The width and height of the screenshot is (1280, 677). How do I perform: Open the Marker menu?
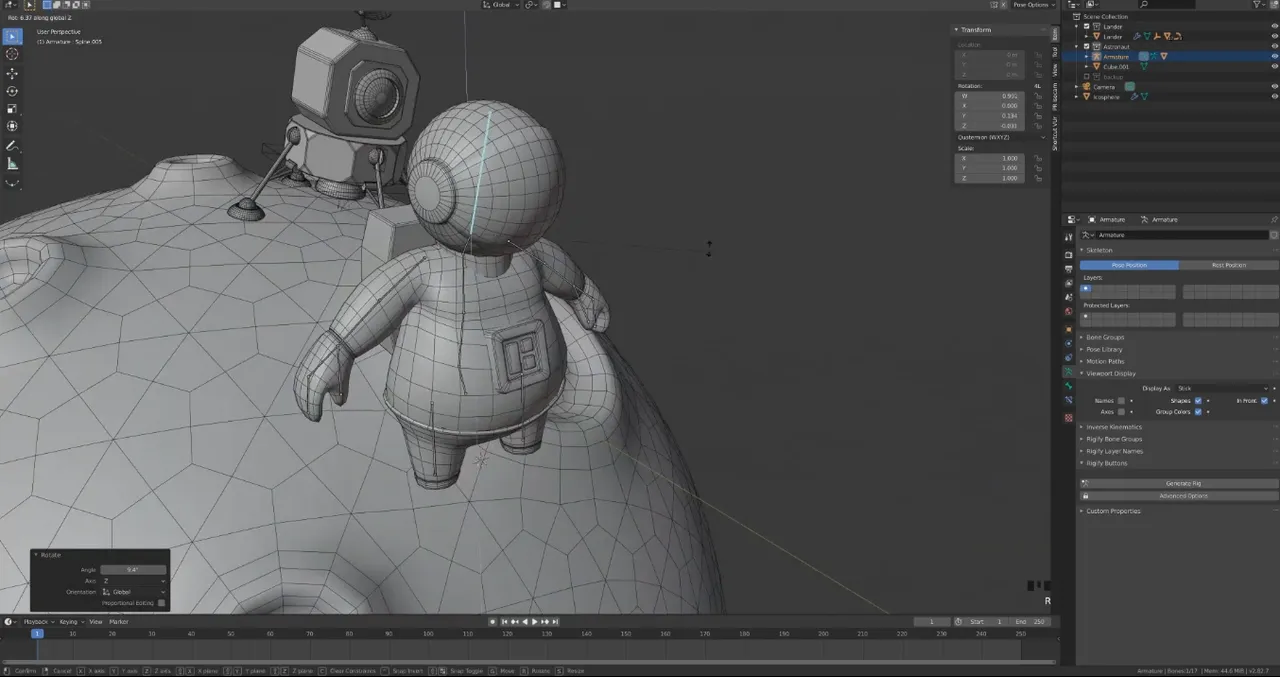pyautogui.click(x=118, y=622)
